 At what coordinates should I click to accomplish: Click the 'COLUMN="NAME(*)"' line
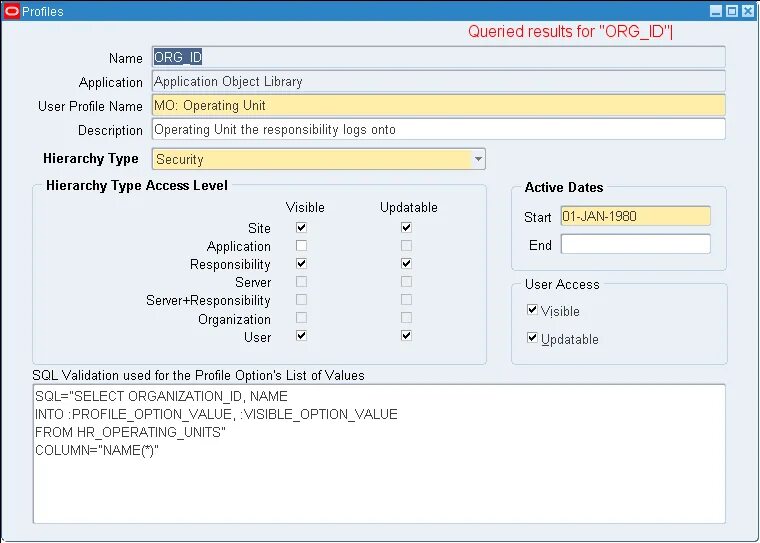(96, 450)
